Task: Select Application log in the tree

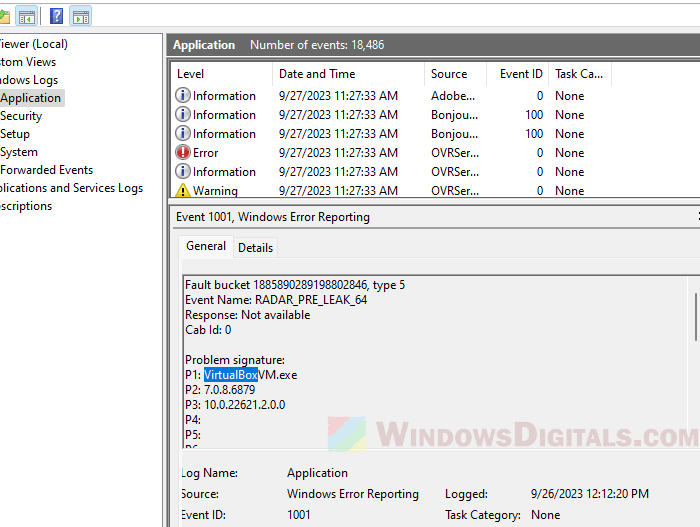Action: pyautogui.click(x=30, y=98)
